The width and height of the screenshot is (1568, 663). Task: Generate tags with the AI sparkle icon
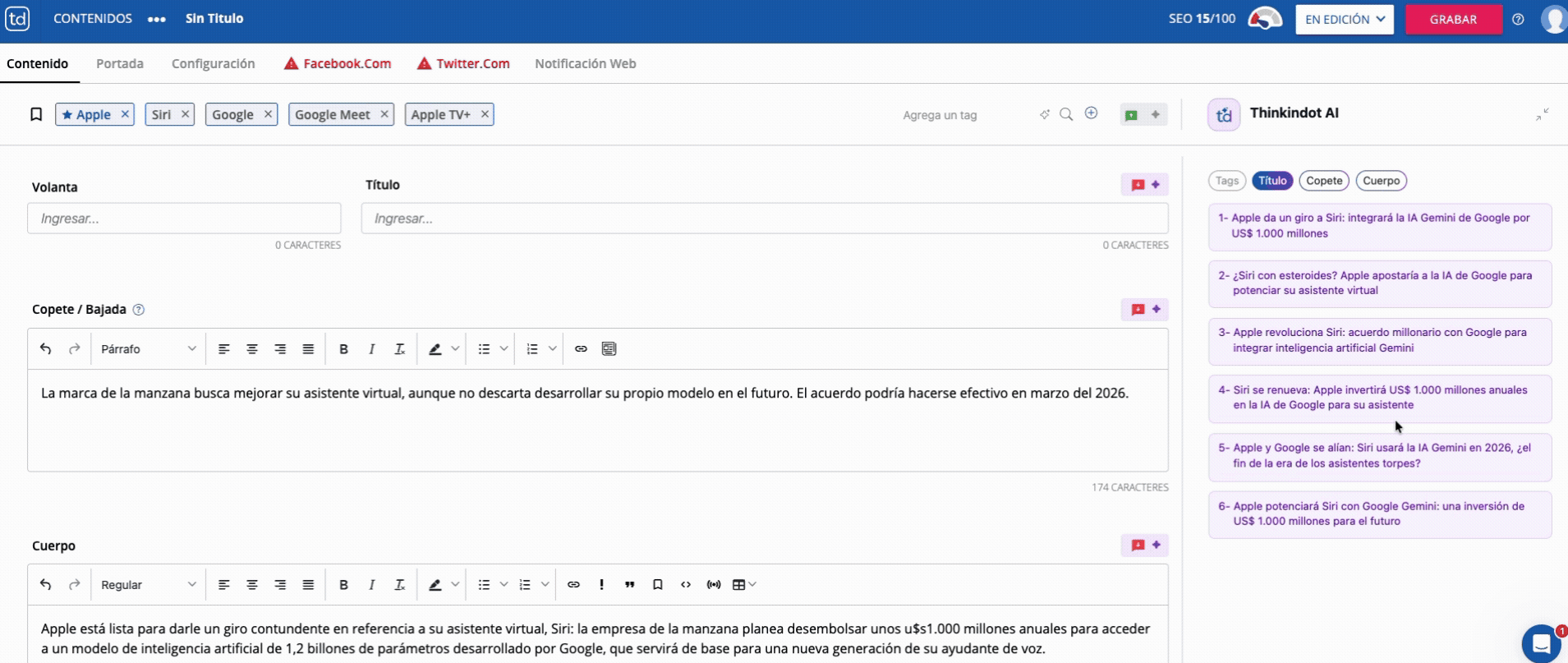tap(1044, 114)
